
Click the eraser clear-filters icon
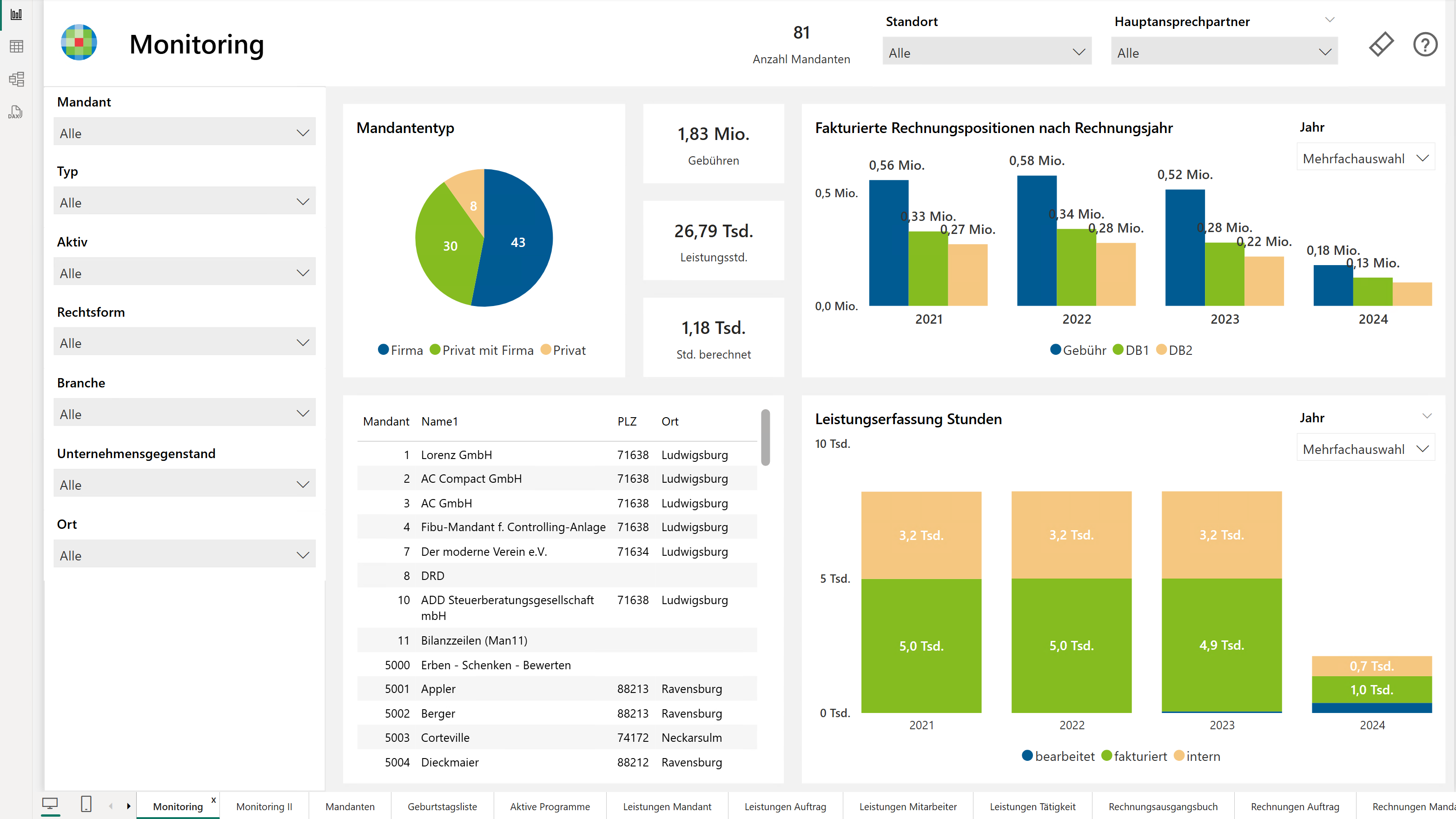point(1381,44)
